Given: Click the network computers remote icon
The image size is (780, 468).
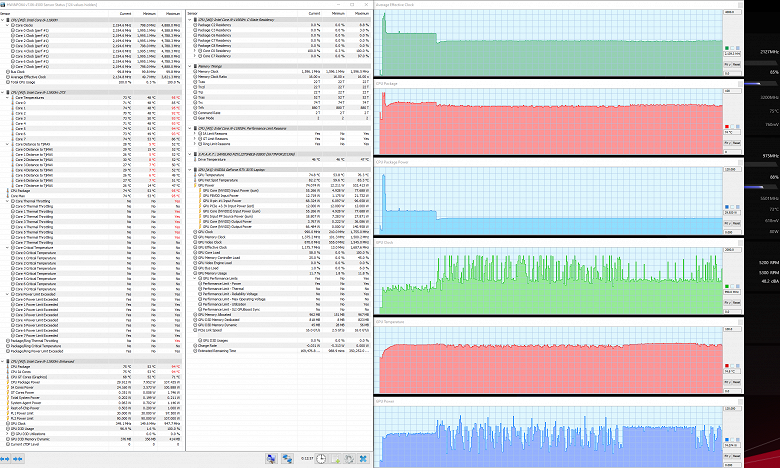Looking at the screenshot, I should tap(288, 459).
